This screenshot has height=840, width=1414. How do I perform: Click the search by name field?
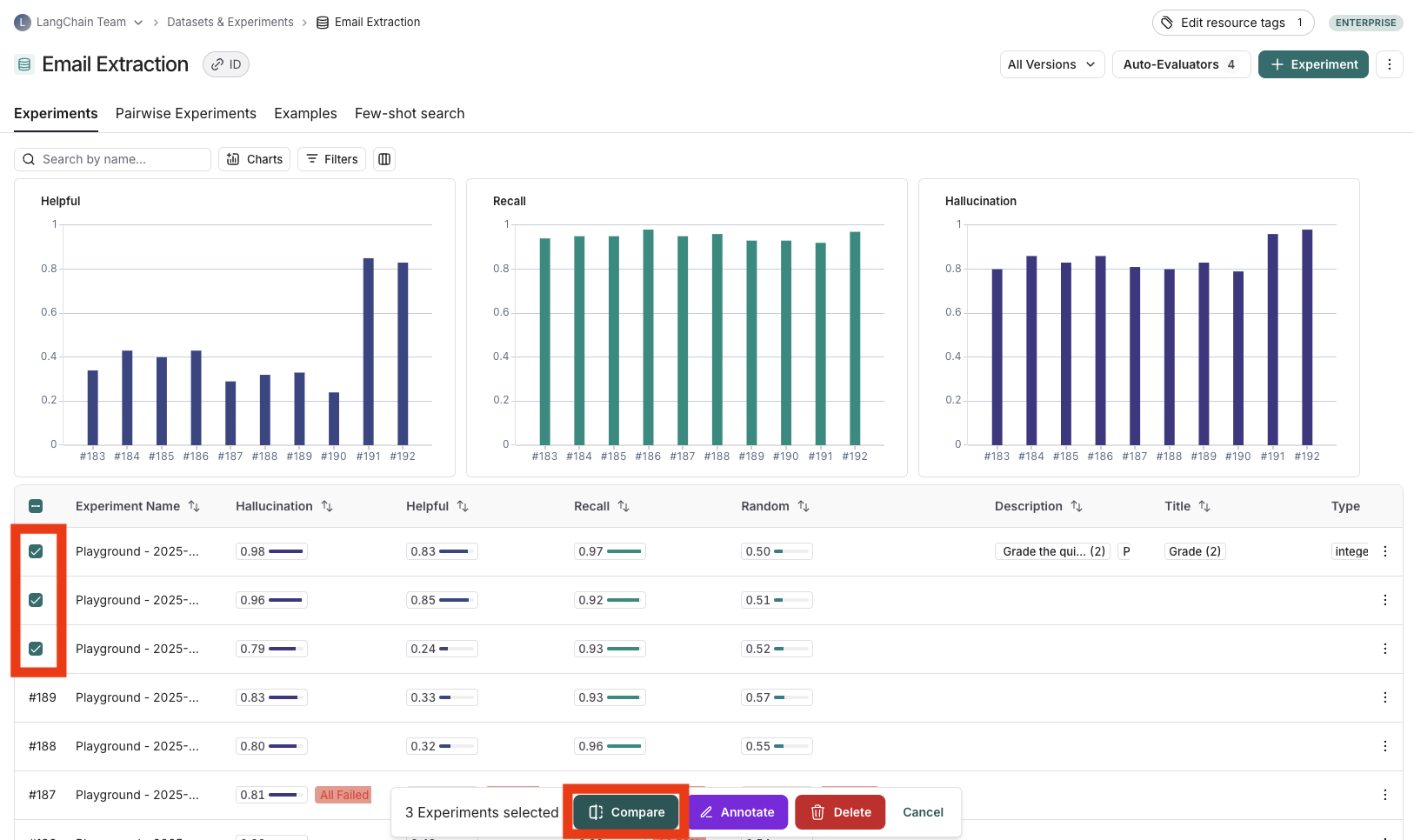[112, 159]
